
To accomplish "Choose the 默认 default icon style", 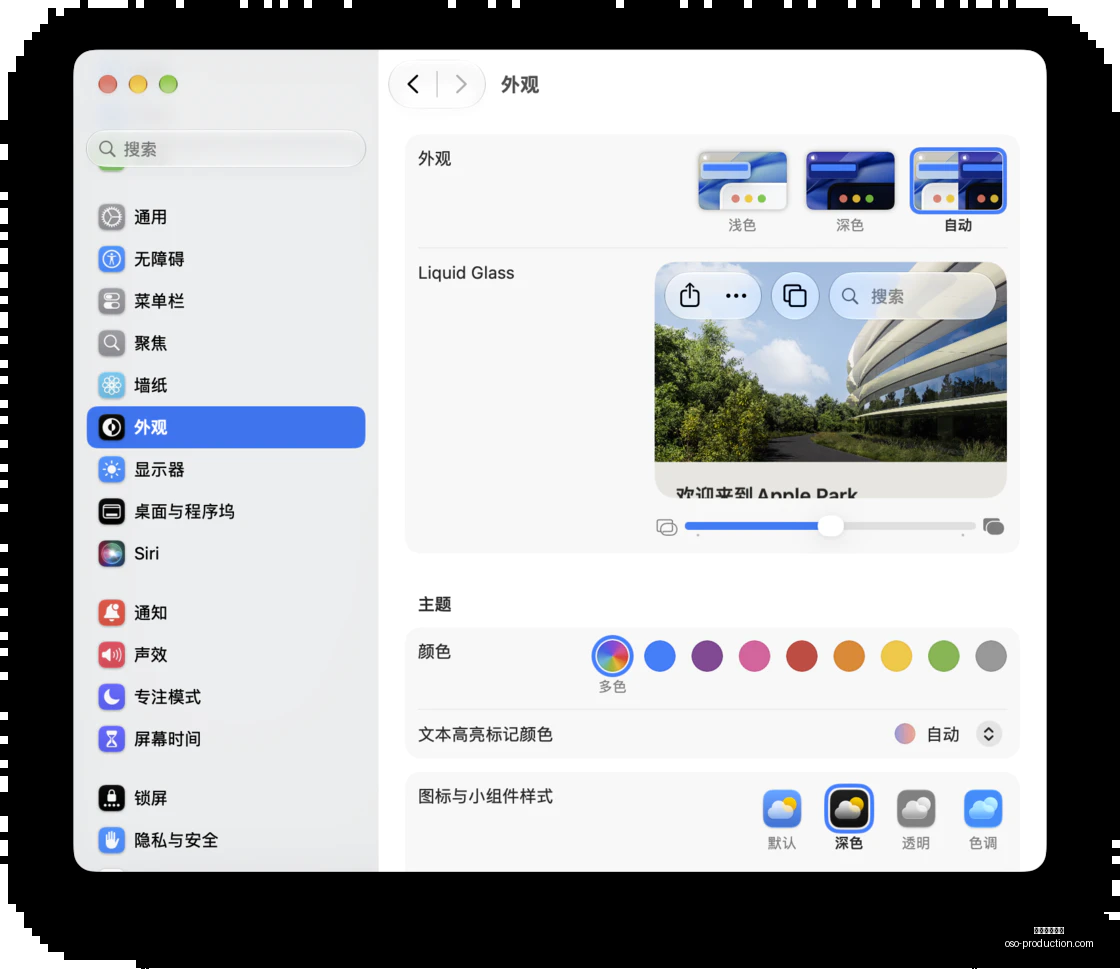I will click(781, 809).
